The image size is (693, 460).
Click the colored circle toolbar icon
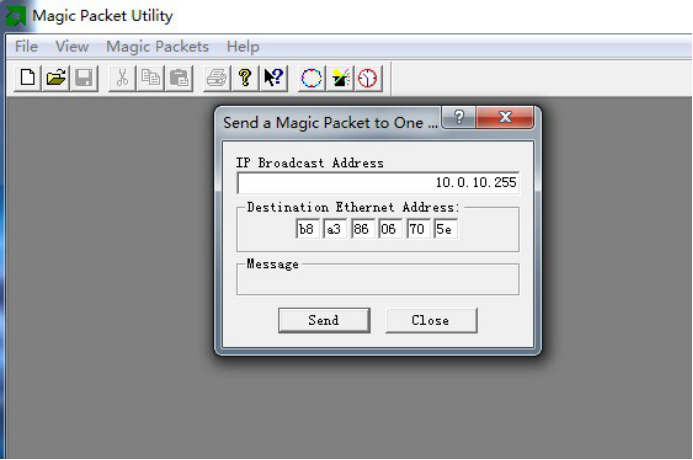[312, 78]
